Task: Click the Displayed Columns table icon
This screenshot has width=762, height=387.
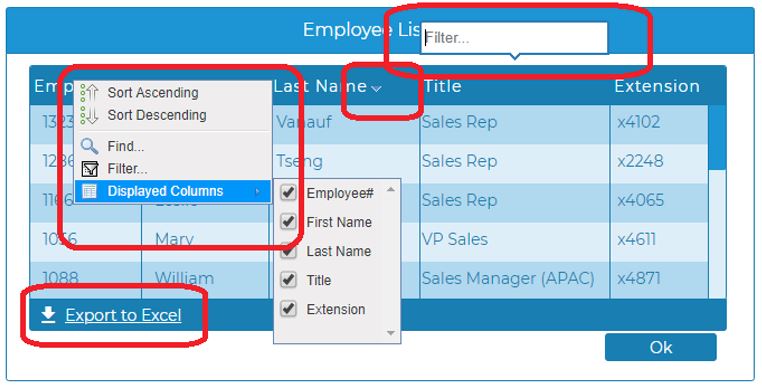Action: coord(90,191)
